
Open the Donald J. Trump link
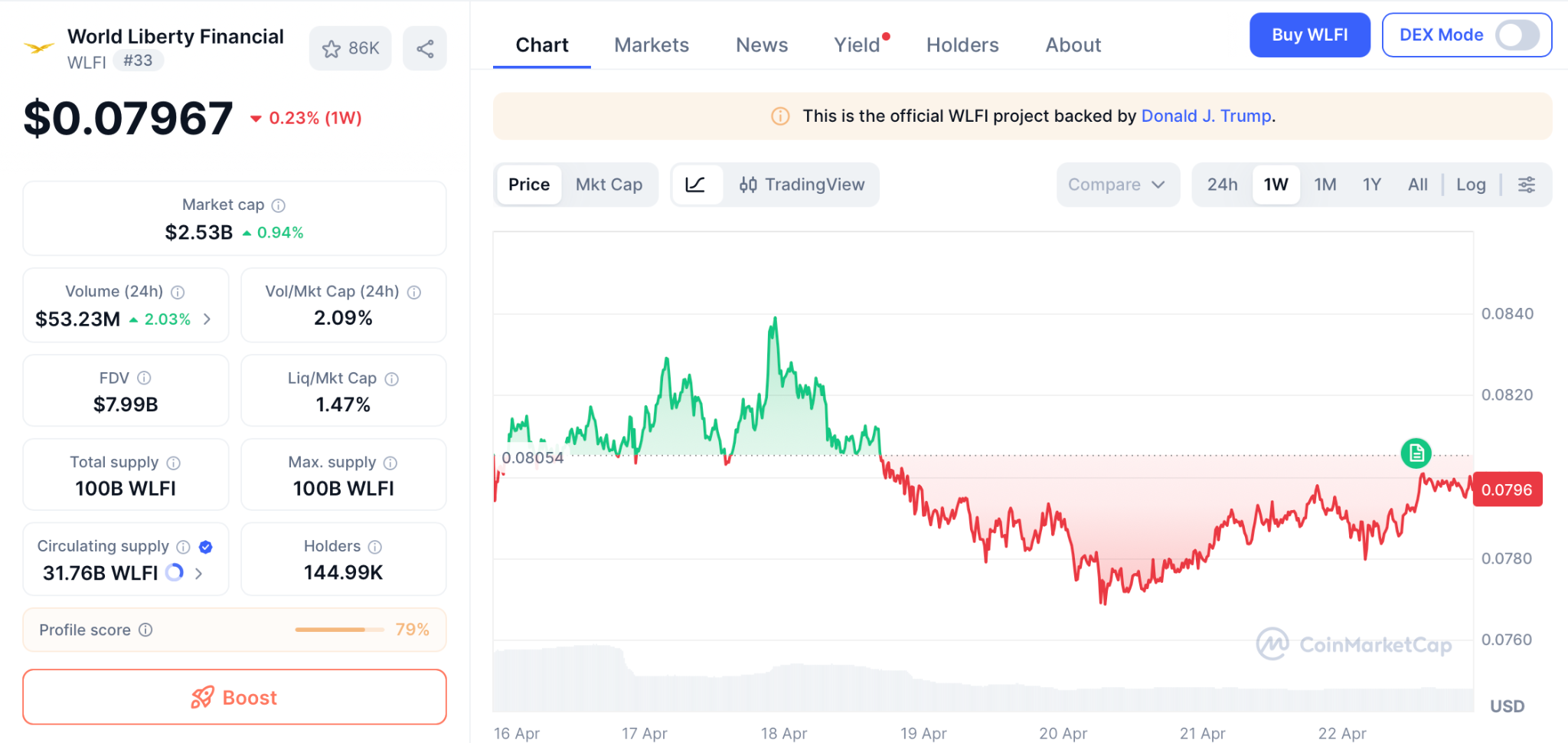tap(1206, 116)
